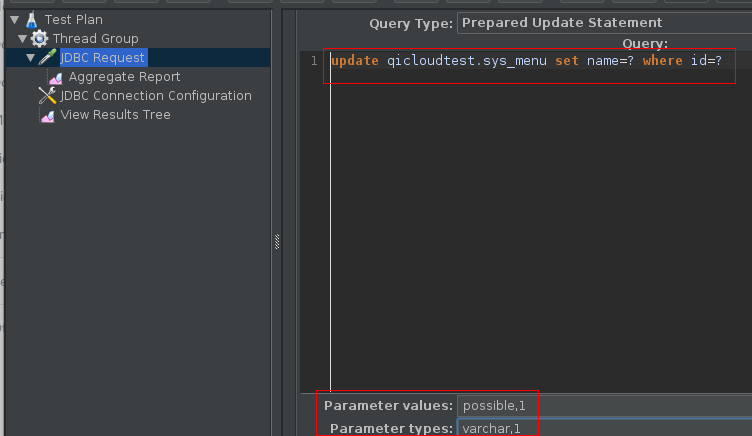The image size is (752, 436).
Task: Click the JDBC Connection Configuration tools icon
Action: click(x=47, y=95)
